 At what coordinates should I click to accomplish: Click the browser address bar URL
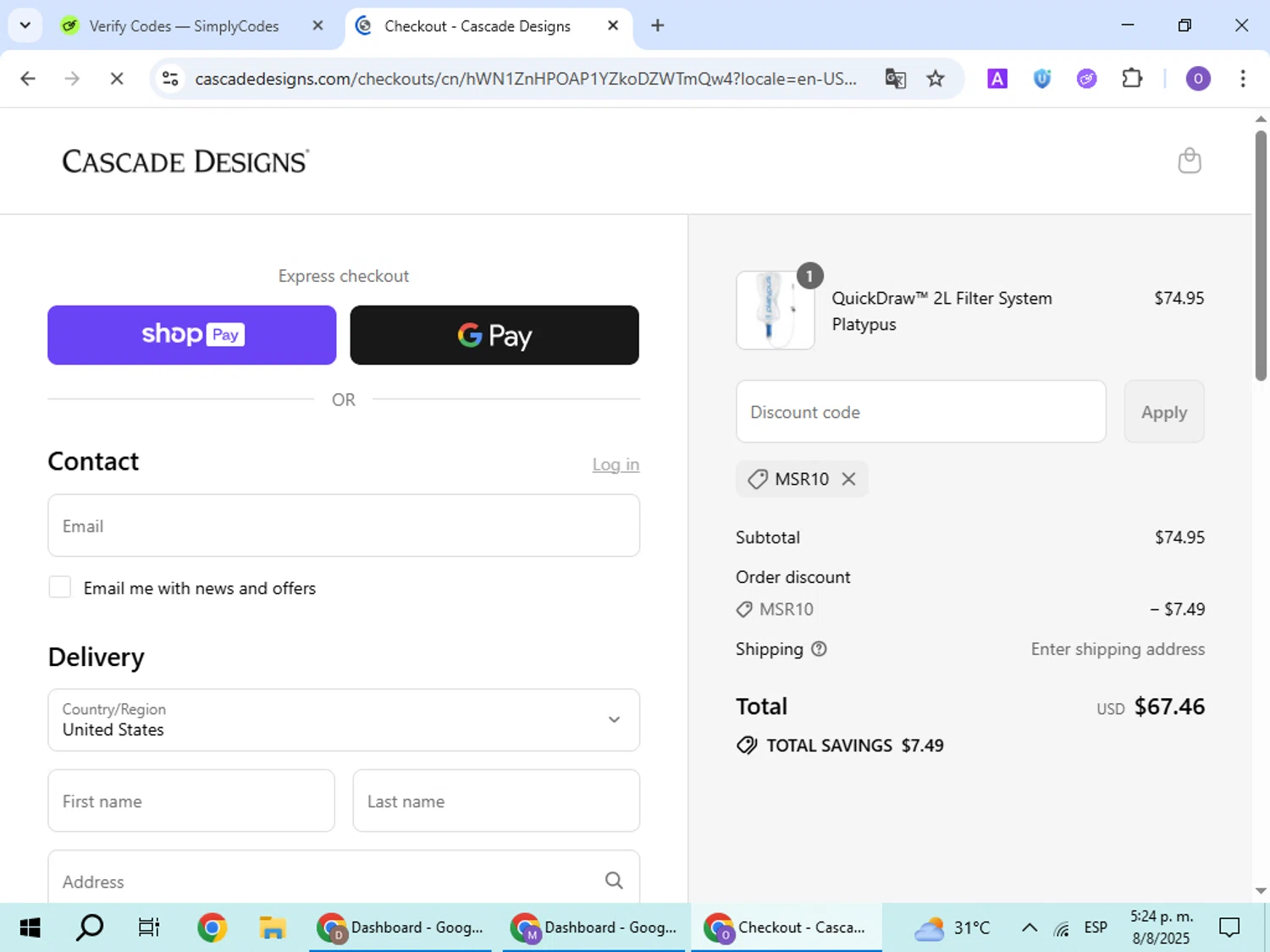click(525, 79)
